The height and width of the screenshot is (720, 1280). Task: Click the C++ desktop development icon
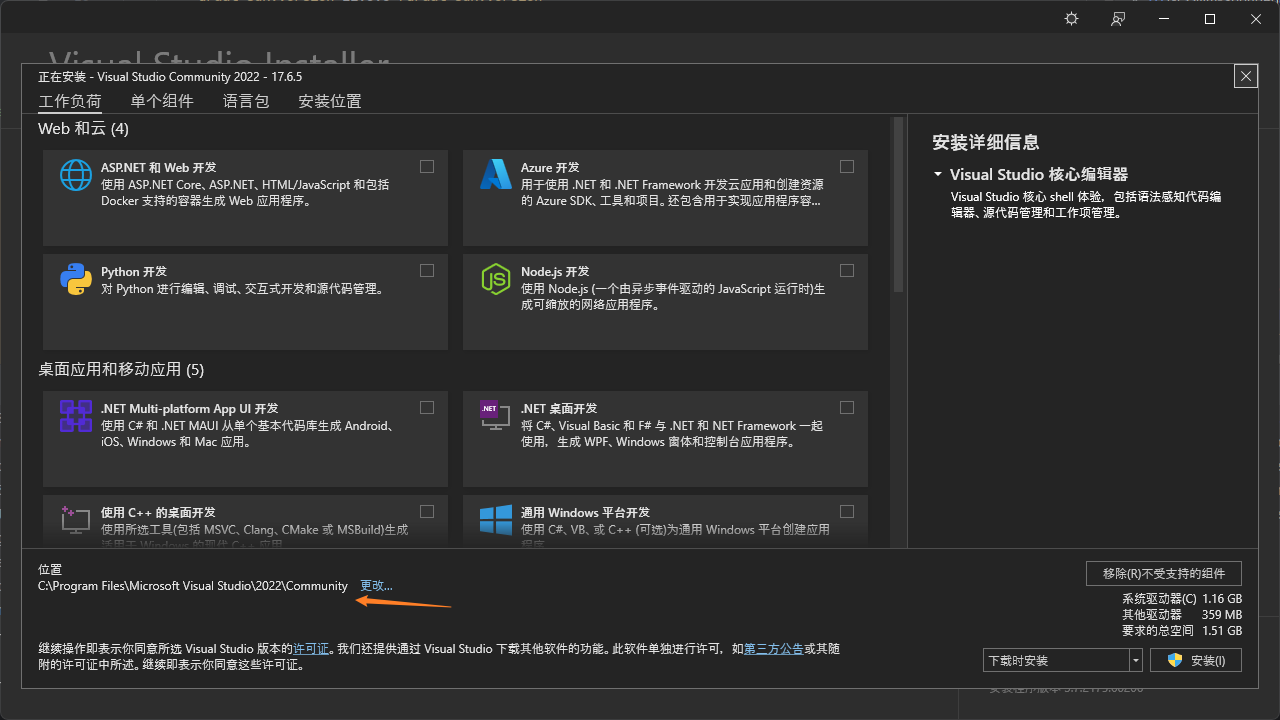click(x=76, y=519)
